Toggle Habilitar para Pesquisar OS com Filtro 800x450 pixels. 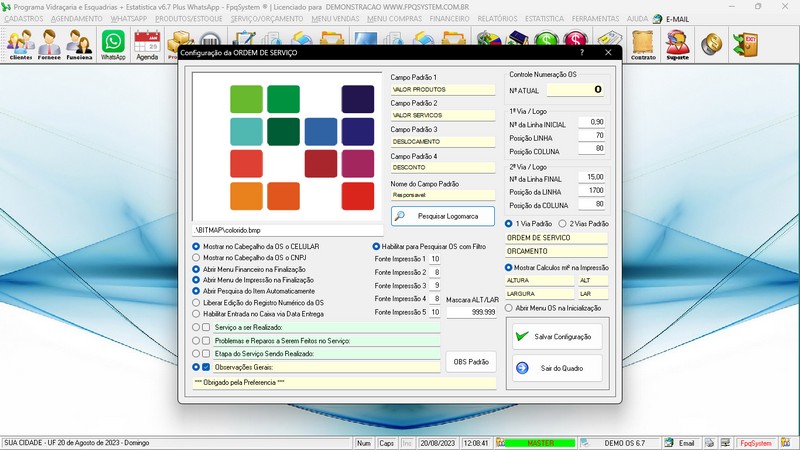coord(376,246)
